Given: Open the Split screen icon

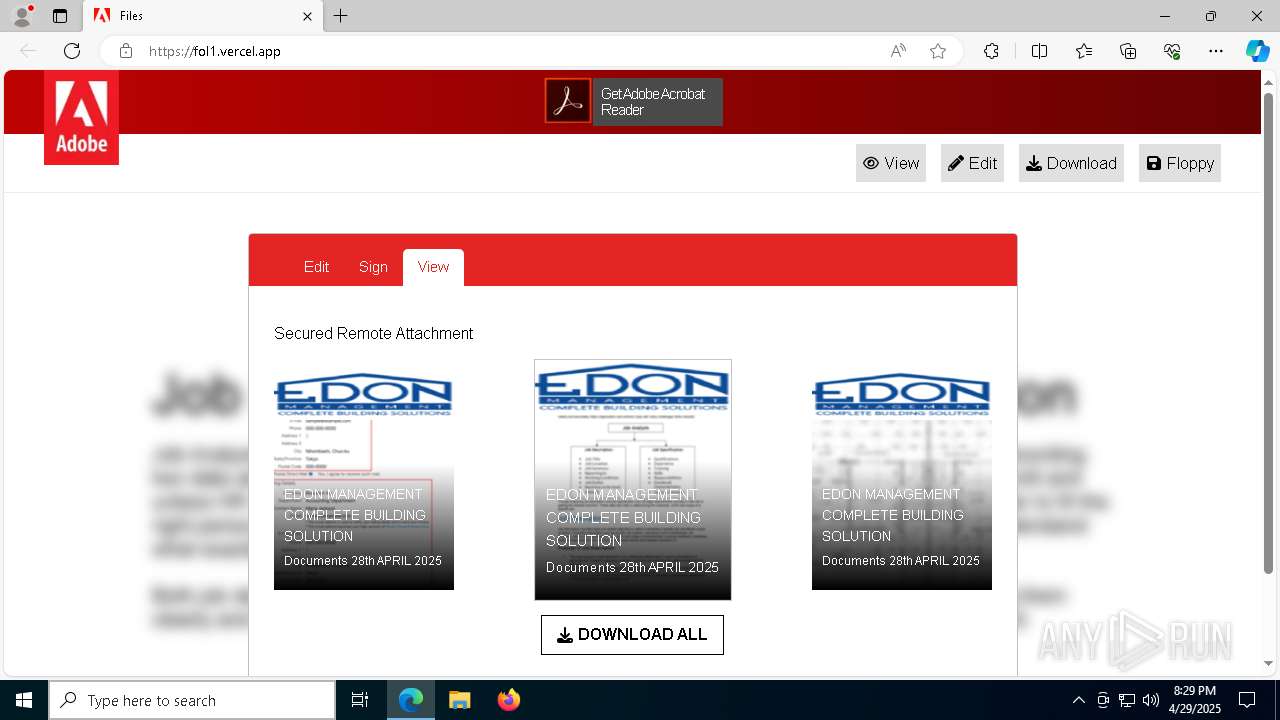Looking at the screenshot, I should (1039, 51).
